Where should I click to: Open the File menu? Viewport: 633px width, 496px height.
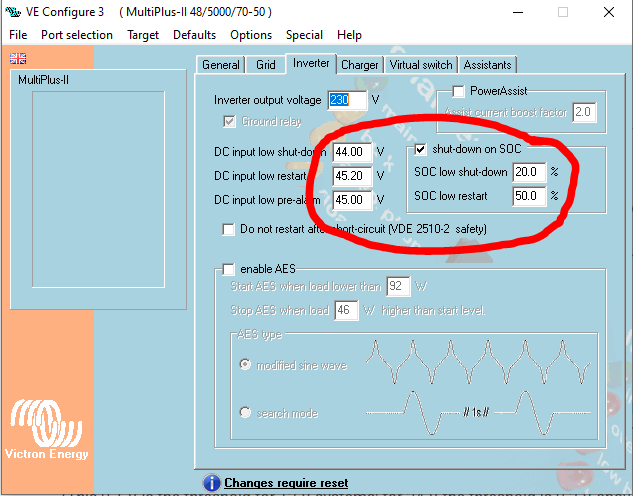[x=18, y=34]
